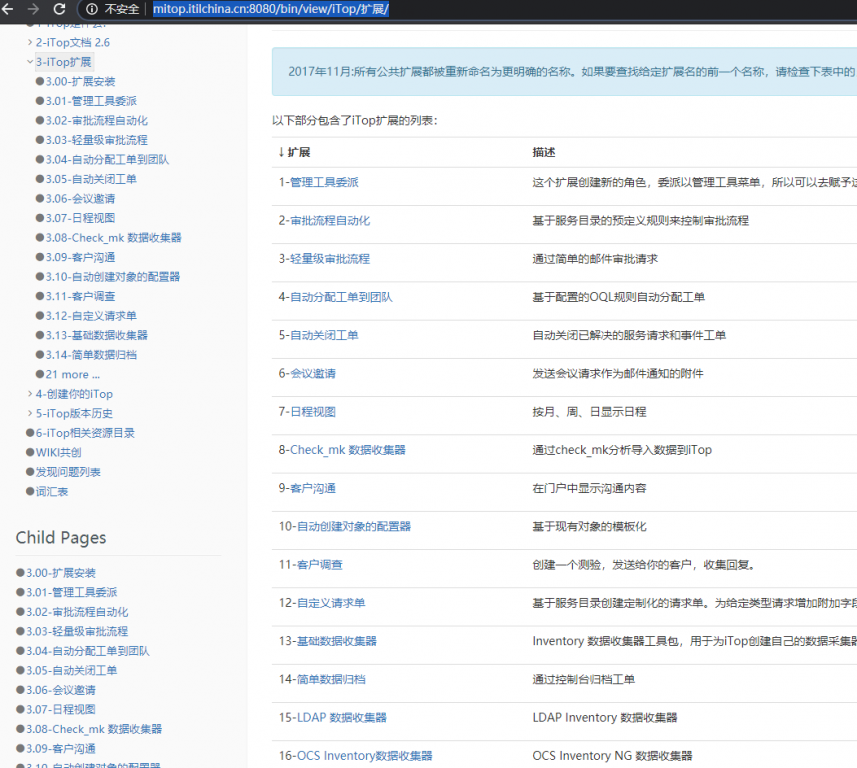The height and width of the screenshot is (768, 857).
Task: Open 3.07-日程视图 in navigation tree
Action: point(80,218)
